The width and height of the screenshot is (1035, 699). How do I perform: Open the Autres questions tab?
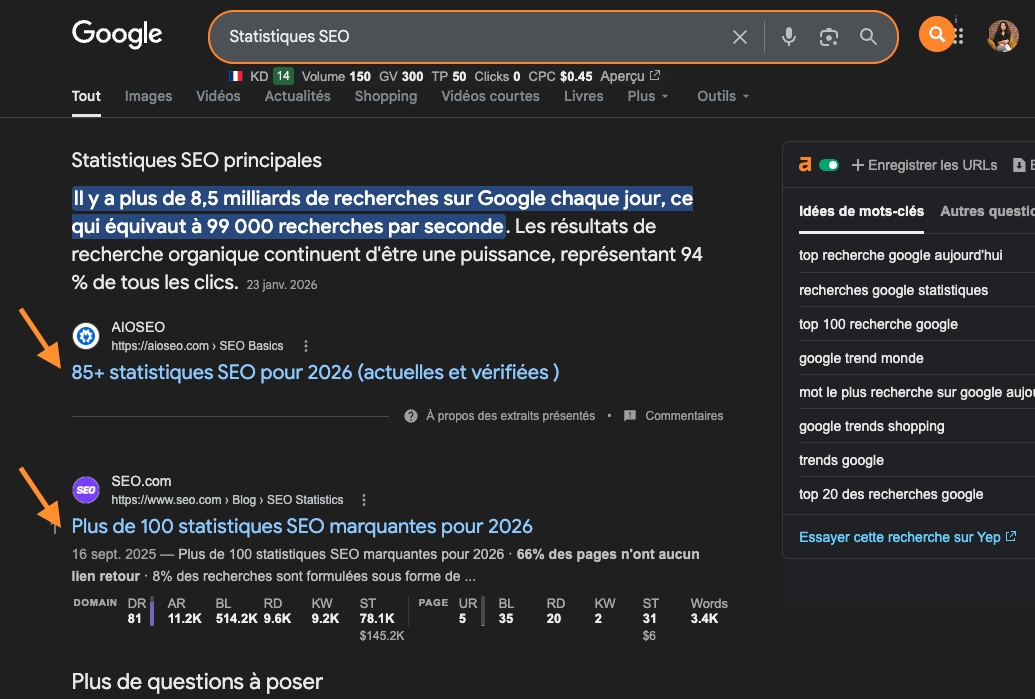985,211
